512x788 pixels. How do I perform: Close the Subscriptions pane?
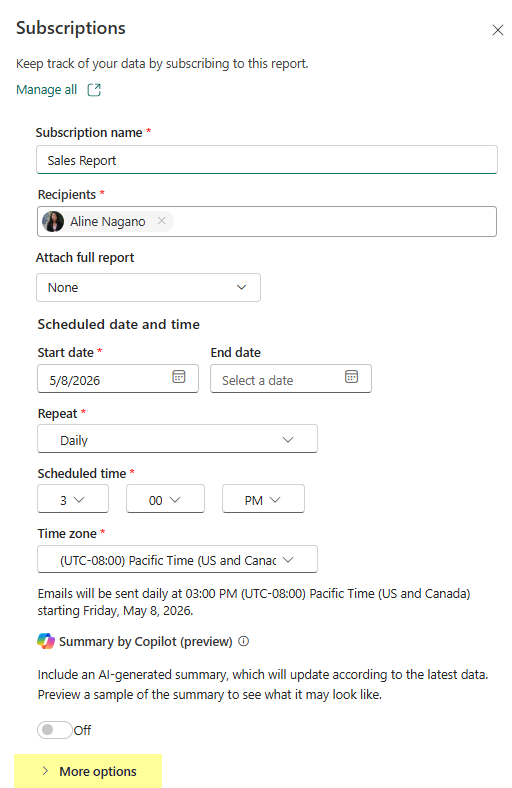497,30
